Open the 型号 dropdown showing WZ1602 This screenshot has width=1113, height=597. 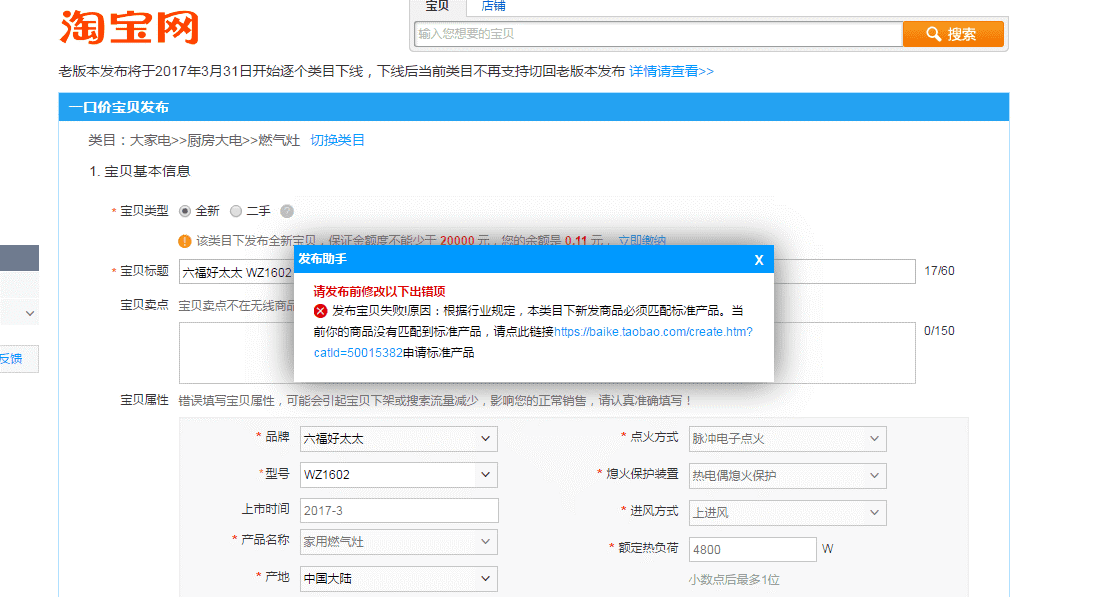pos(398,474)
